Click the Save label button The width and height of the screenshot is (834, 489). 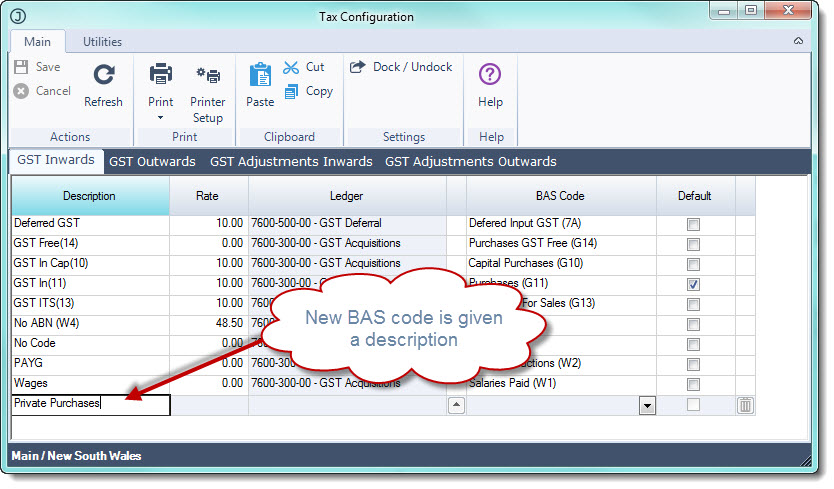pyautogui.click(x=48, y=67)
